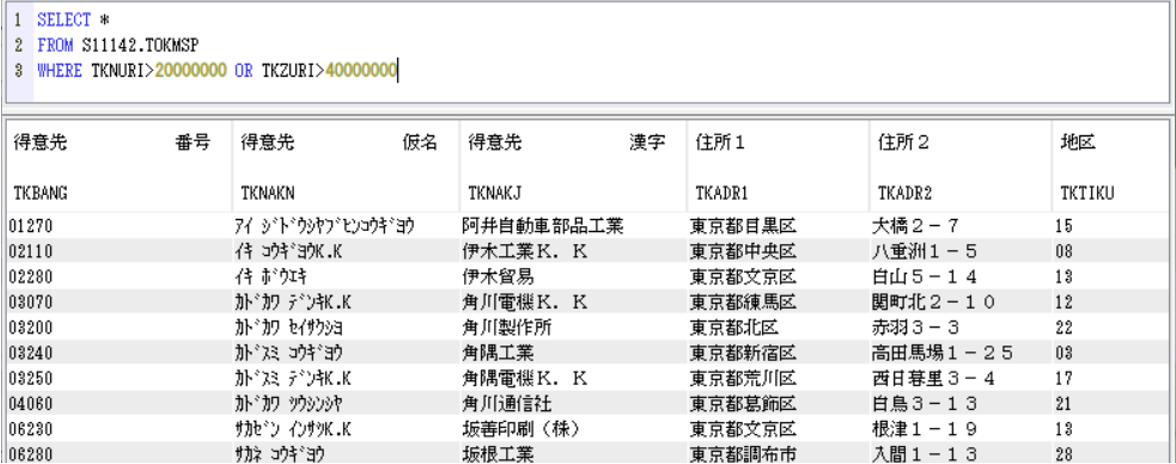Select customer number cell 06280
This screenshot has height=464, width=1176.
(x=31, y=454)
